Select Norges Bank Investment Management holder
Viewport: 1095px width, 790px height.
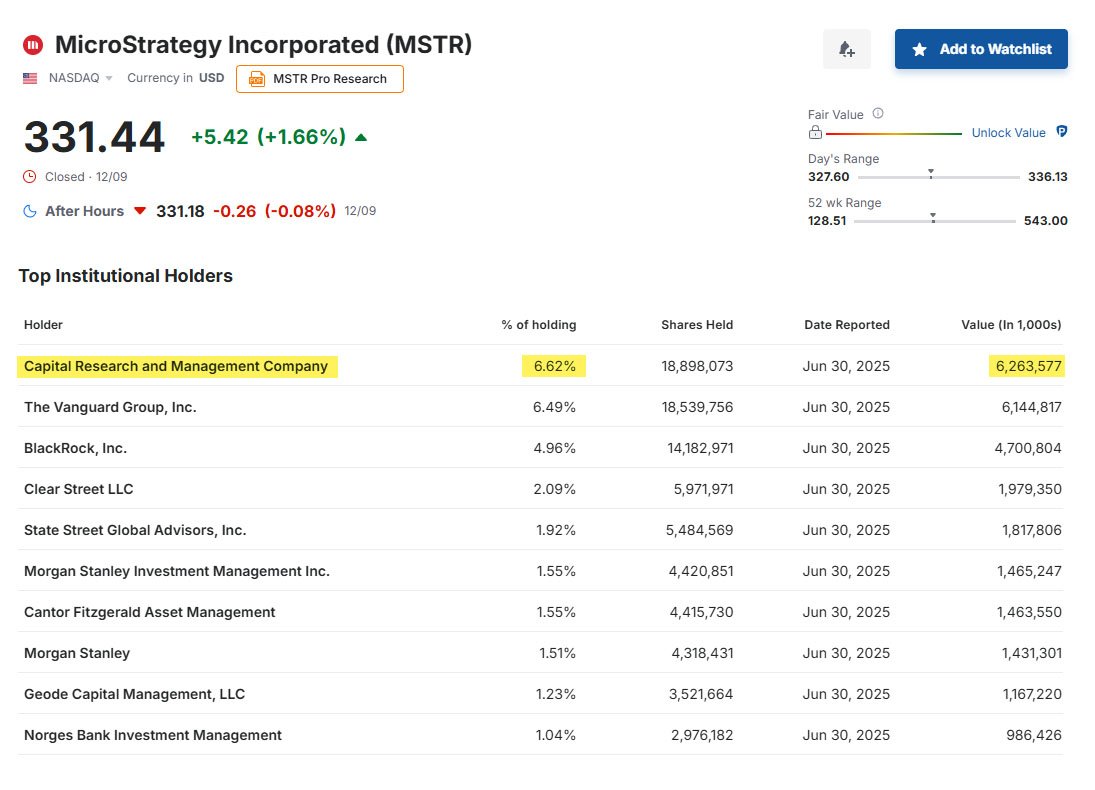(x=153, y=736)
